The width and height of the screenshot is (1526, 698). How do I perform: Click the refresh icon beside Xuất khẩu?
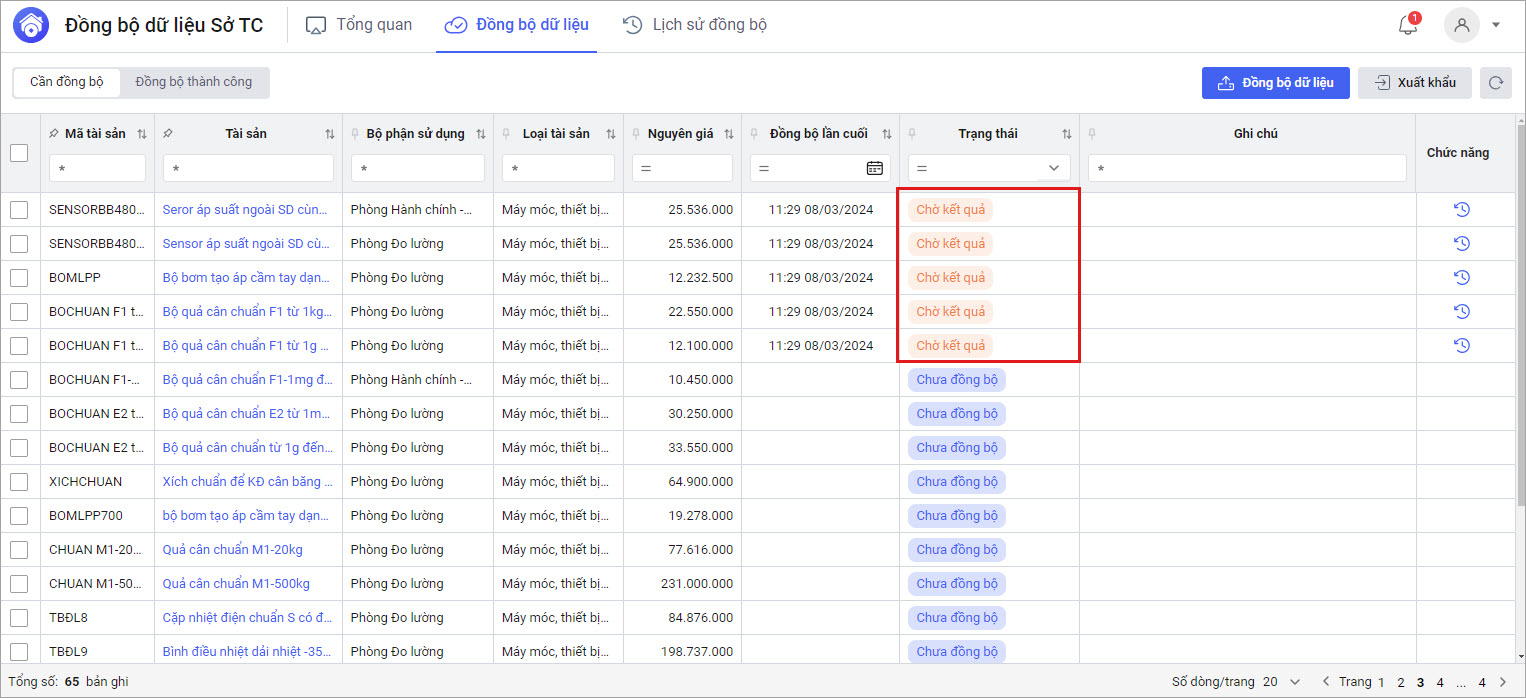click(1496, 83)
